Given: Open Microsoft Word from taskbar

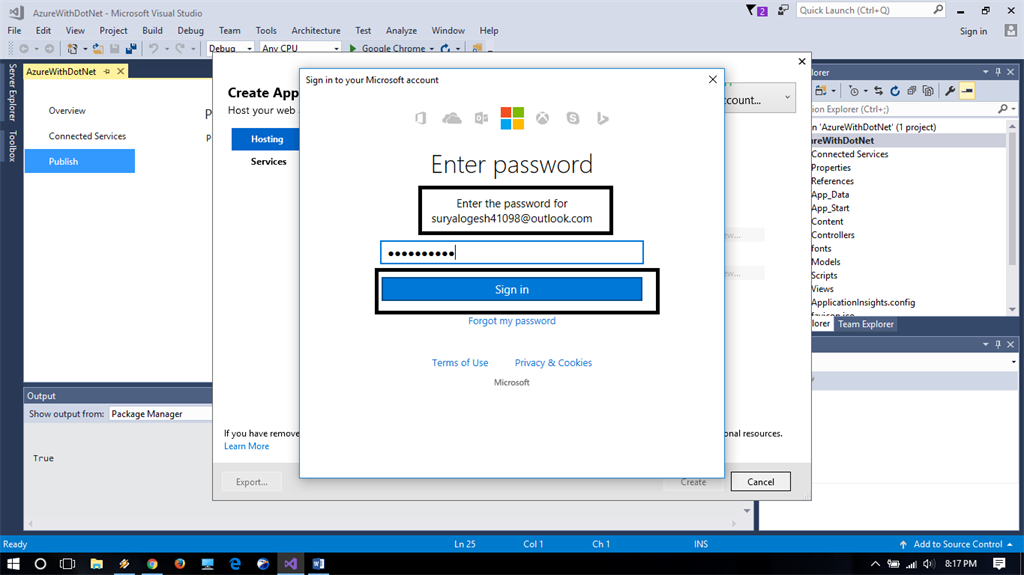Looking at the screenshot, I should [x=318, y=563].
